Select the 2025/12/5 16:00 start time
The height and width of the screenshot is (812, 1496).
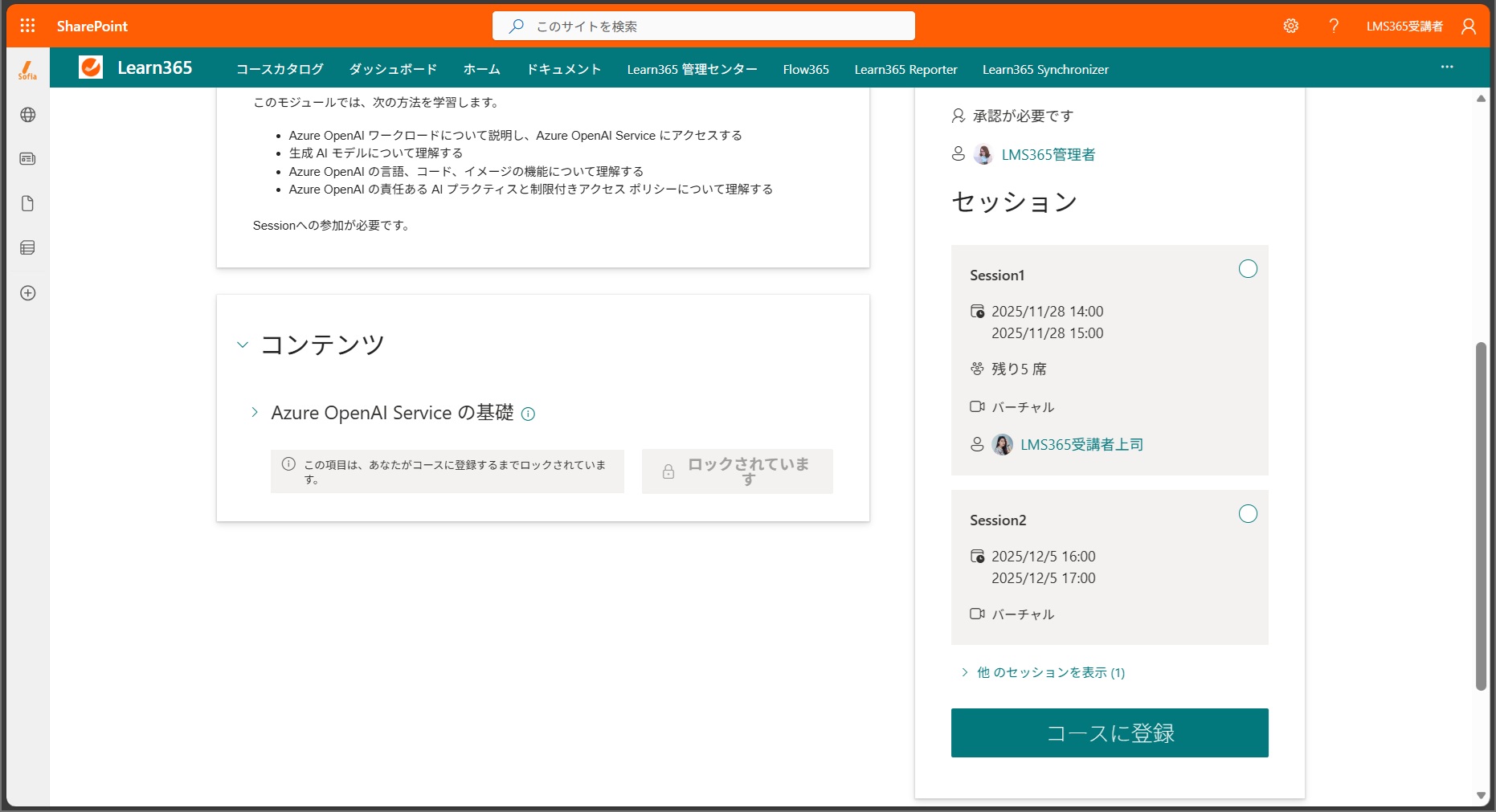[1043, 556]
